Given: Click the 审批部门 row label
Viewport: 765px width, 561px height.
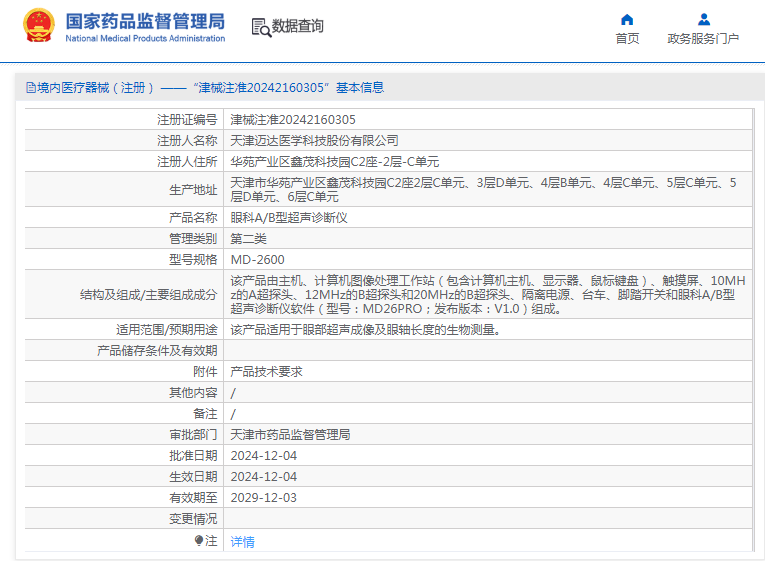Looking at the screenshot, I should point(193,435).
